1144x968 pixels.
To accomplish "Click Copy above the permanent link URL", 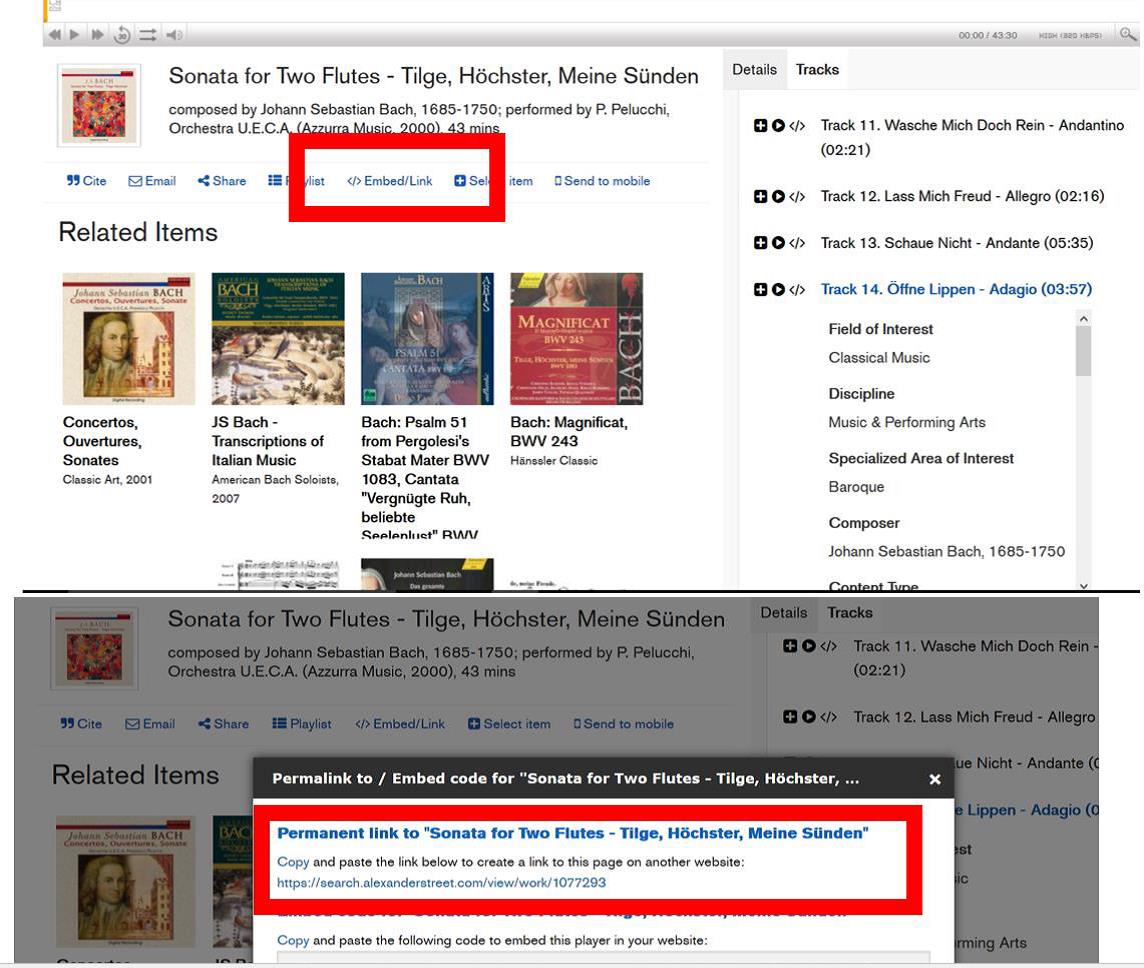I will pos(293,861).
